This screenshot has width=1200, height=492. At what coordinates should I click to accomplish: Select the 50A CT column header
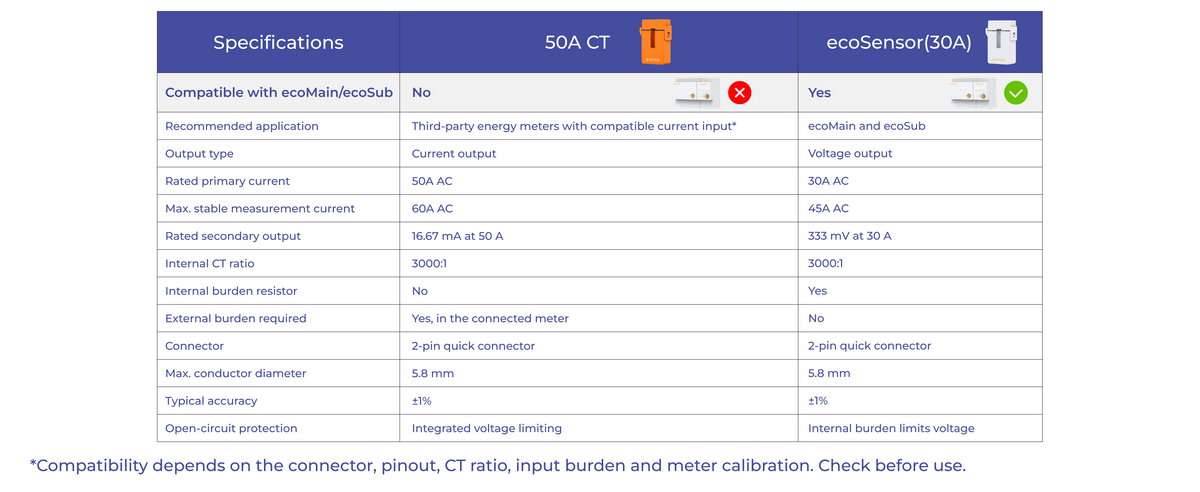tap(599, 42)
